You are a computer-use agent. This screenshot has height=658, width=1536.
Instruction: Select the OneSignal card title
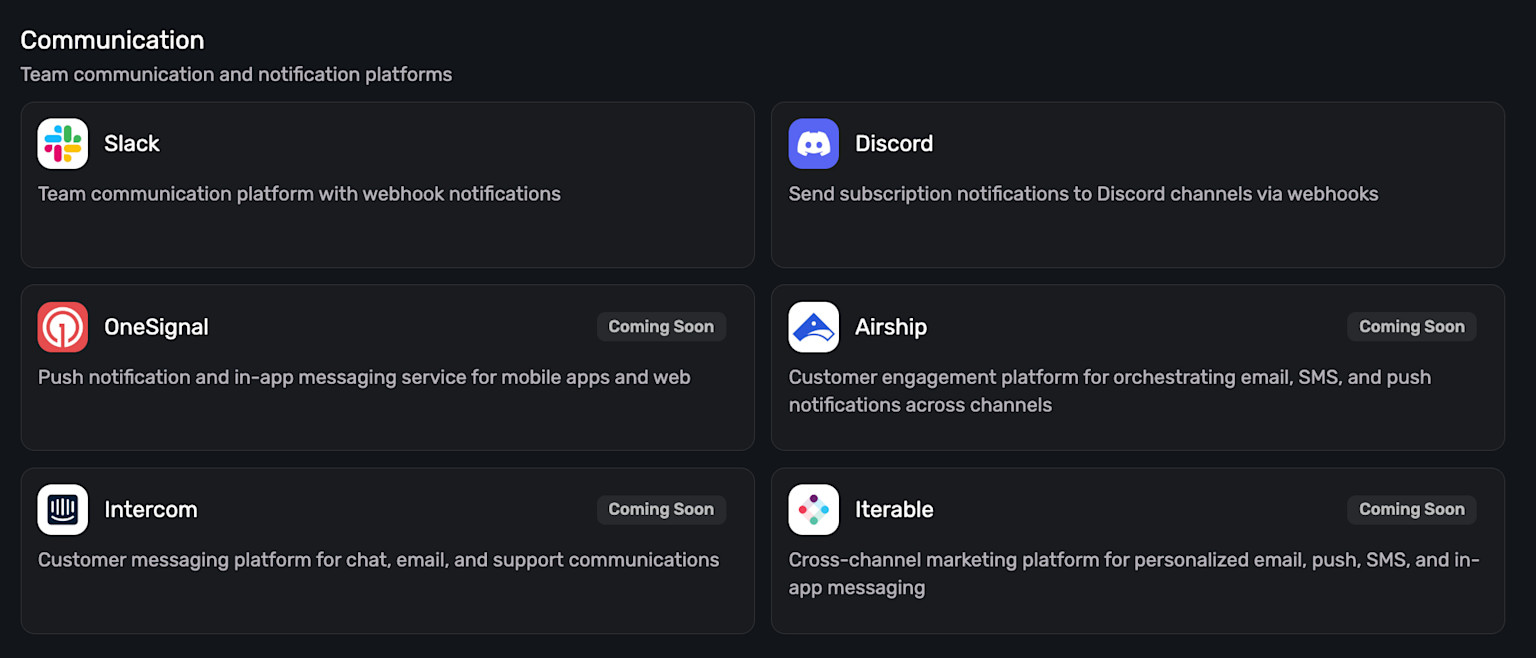[156, 327]
